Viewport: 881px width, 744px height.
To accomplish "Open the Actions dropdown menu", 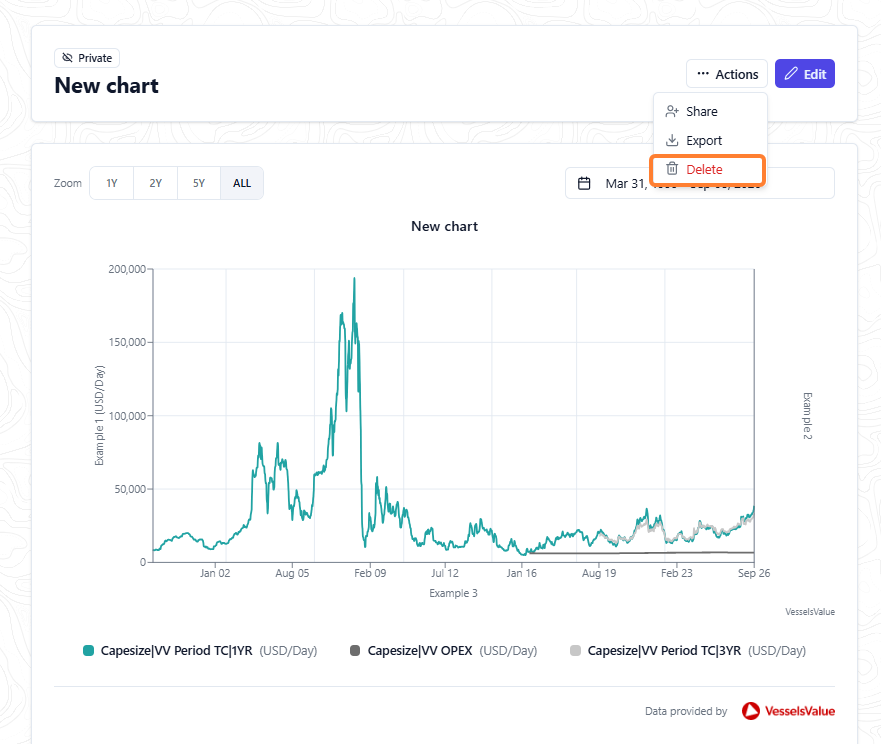I will coord(726,74).
